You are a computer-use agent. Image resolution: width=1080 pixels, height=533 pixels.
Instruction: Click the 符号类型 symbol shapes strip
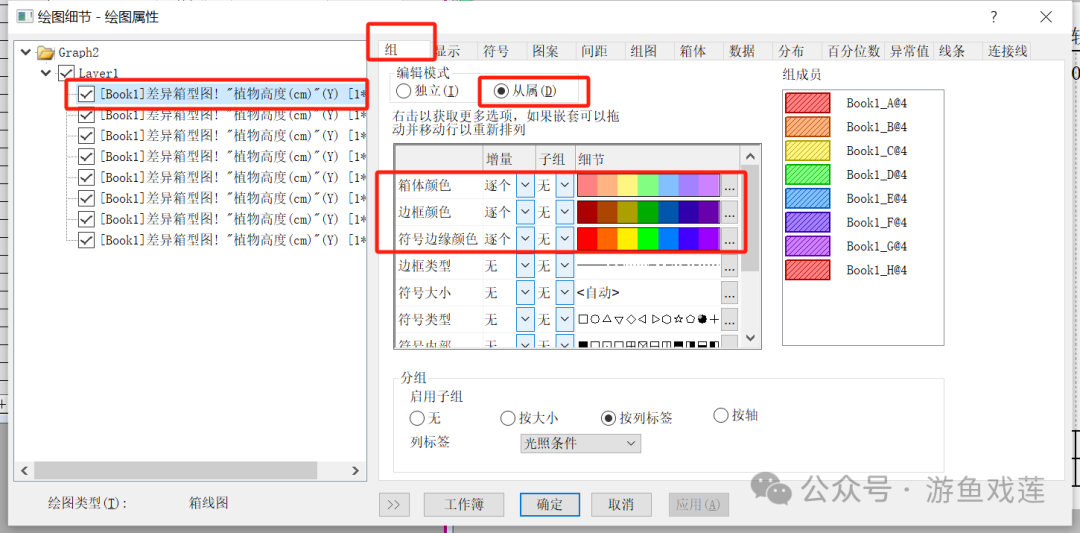[x=647, y=320]
